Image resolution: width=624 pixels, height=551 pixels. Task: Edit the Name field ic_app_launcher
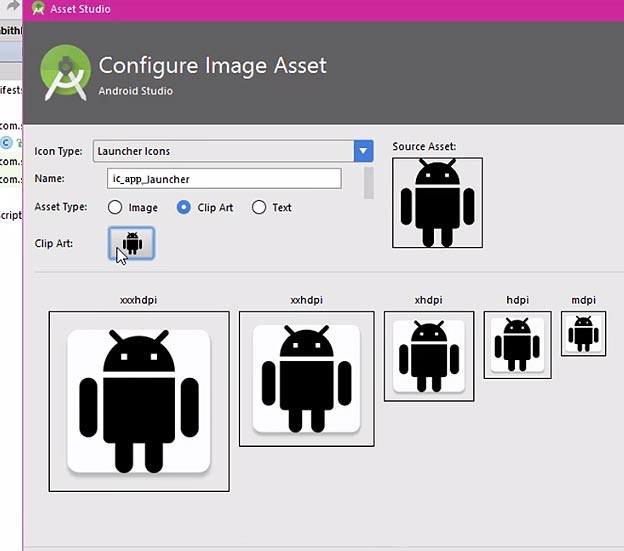[x=224, y=179]
